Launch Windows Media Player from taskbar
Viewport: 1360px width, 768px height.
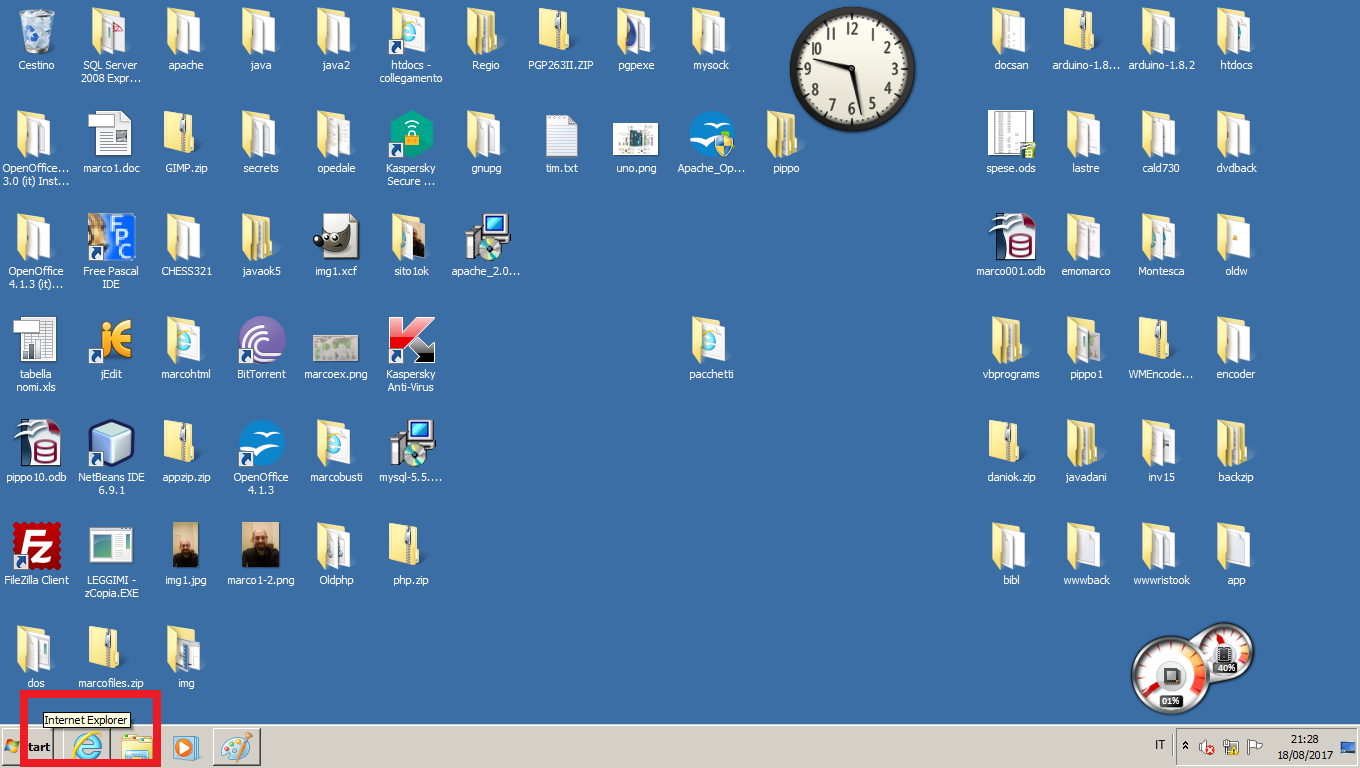186,747
